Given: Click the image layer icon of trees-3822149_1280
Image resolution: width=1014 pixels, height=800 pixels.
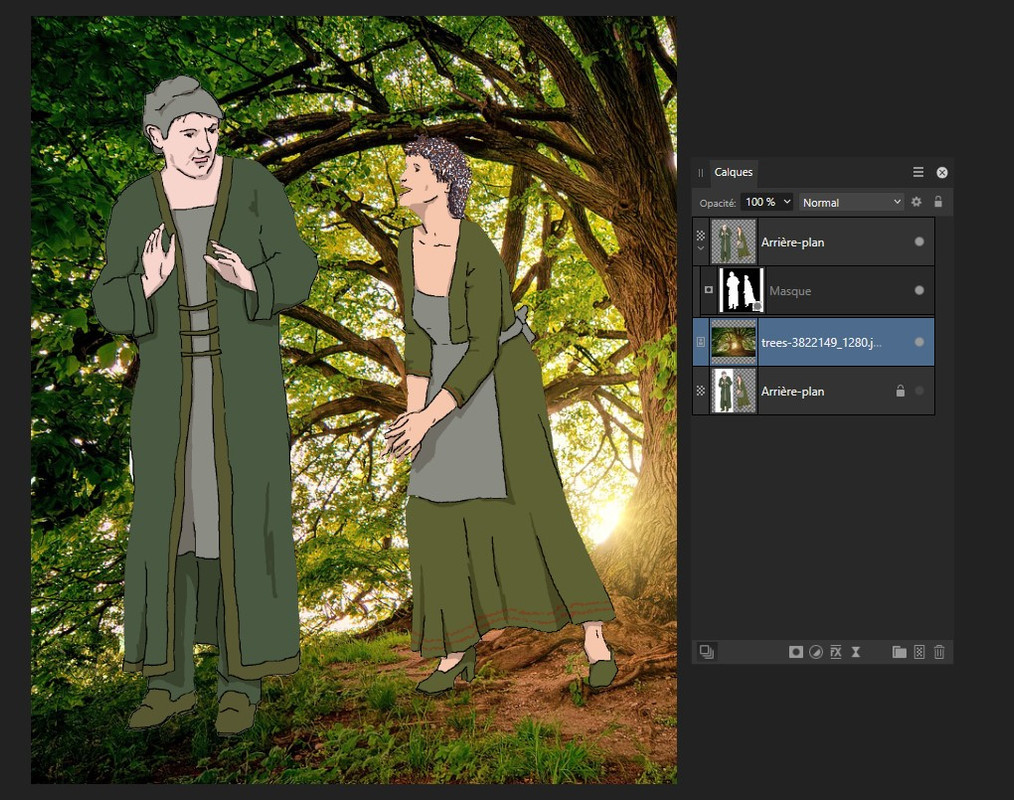Looking at the screenshot, I should point(700,341).
